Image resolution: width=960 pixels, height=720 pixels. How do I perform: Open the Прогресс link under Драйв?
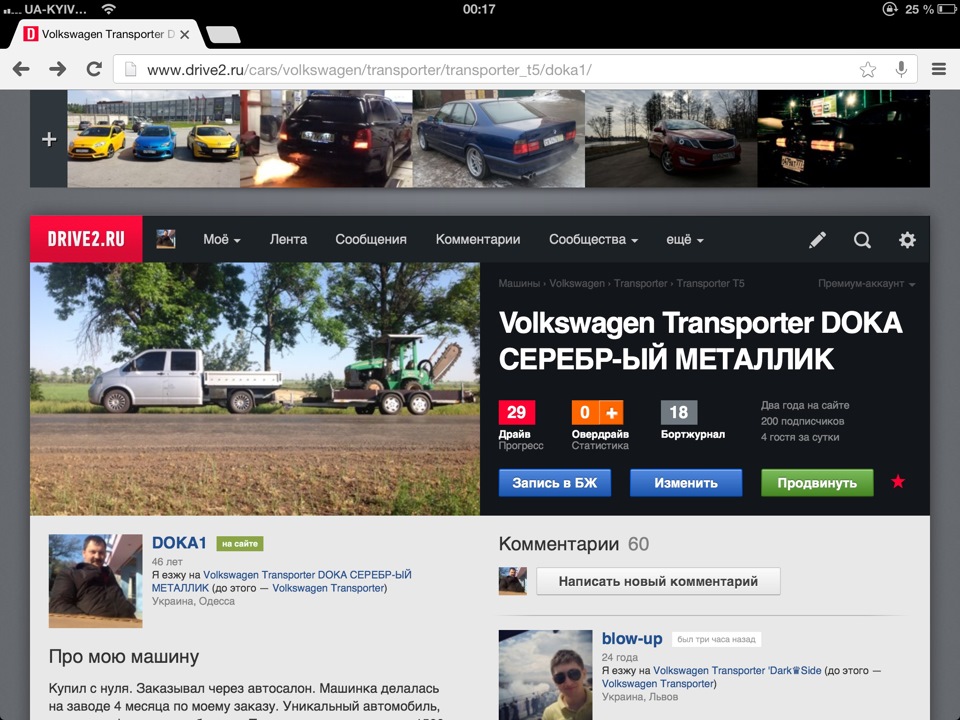tap(521, 446)
